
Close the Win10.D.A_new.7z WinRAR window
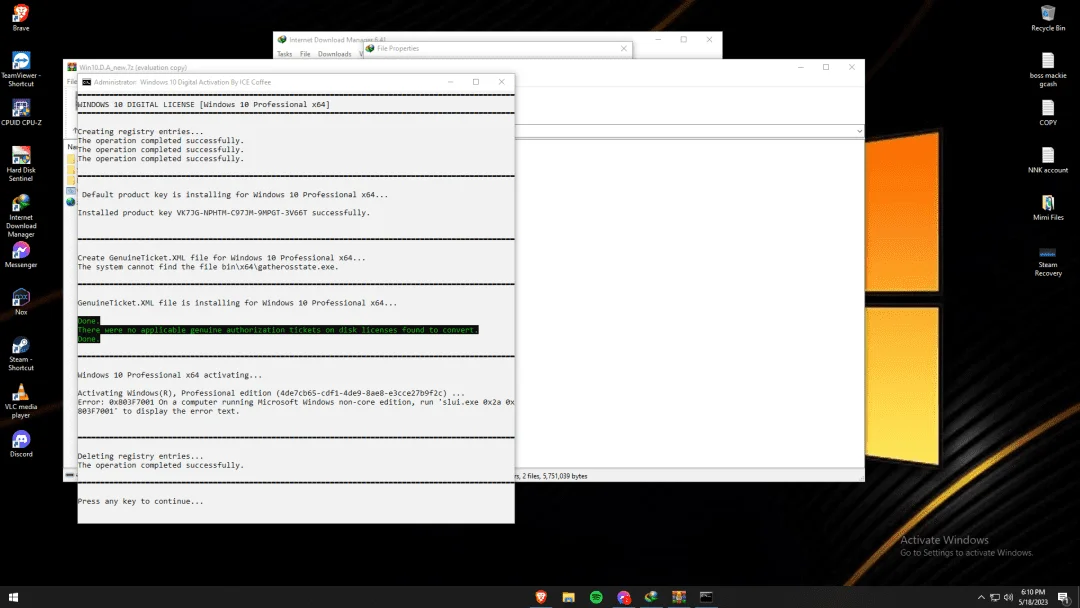pyautogui.click(x=851, y=67)
